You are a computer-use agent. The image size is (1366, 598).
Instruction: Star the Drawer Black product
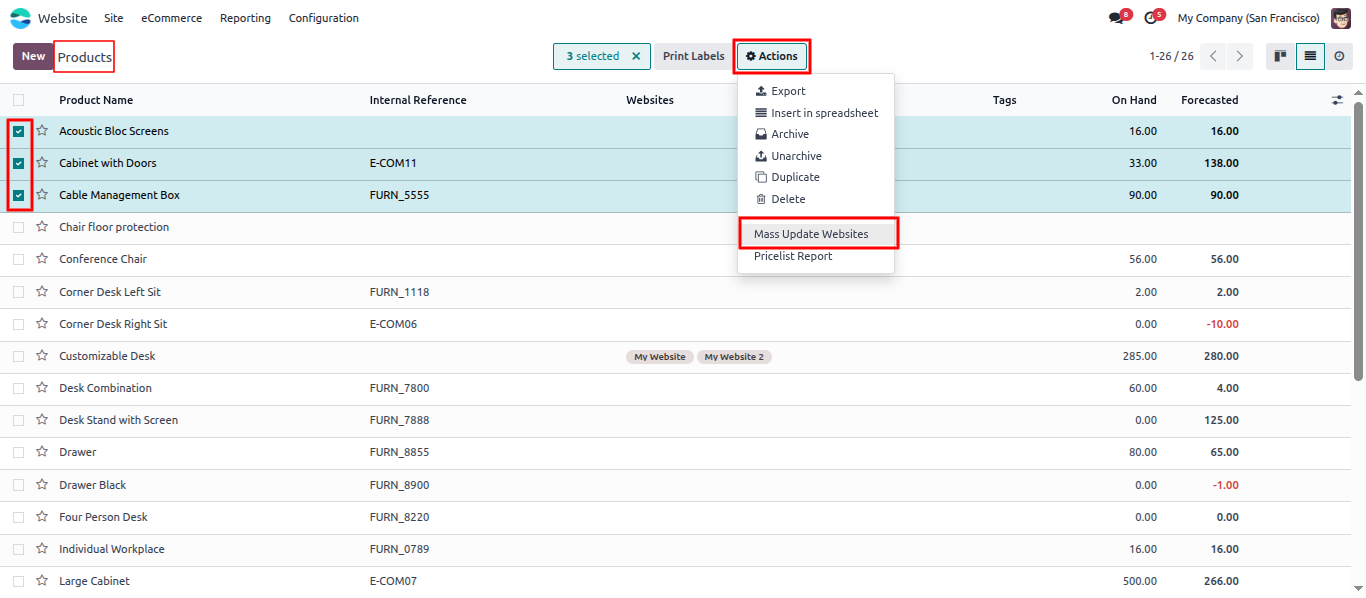tap(42, 485)
